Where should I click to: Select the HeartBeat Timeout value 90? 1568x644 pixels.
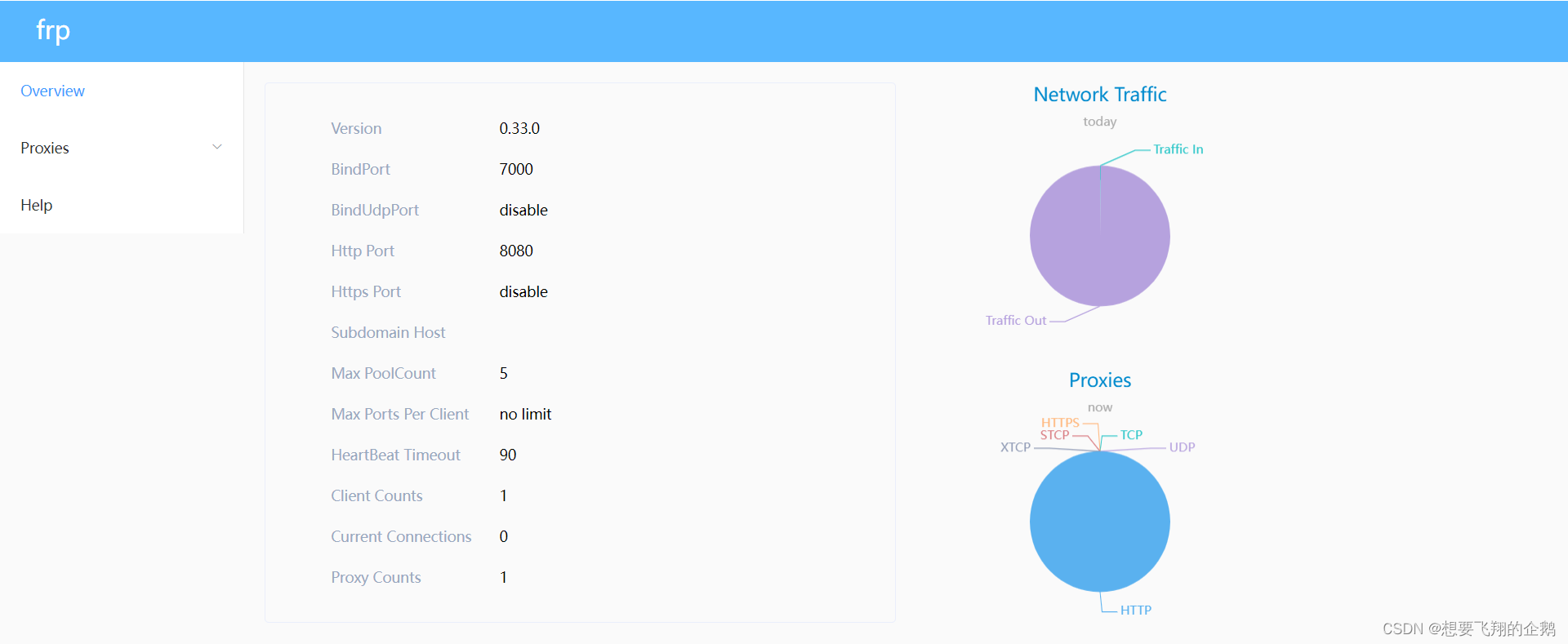[508, 455]
